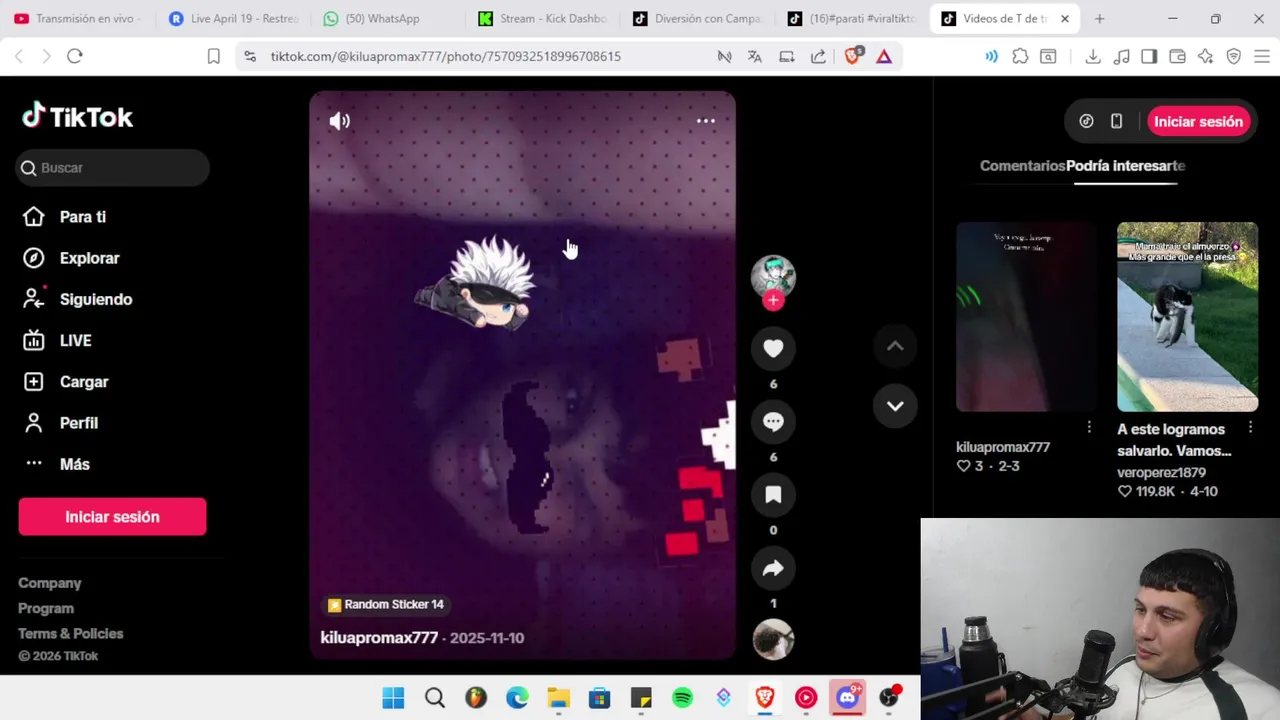Go to the previous video arrow
Viewport: 1280px width, 720px height.
coord(895,346)
